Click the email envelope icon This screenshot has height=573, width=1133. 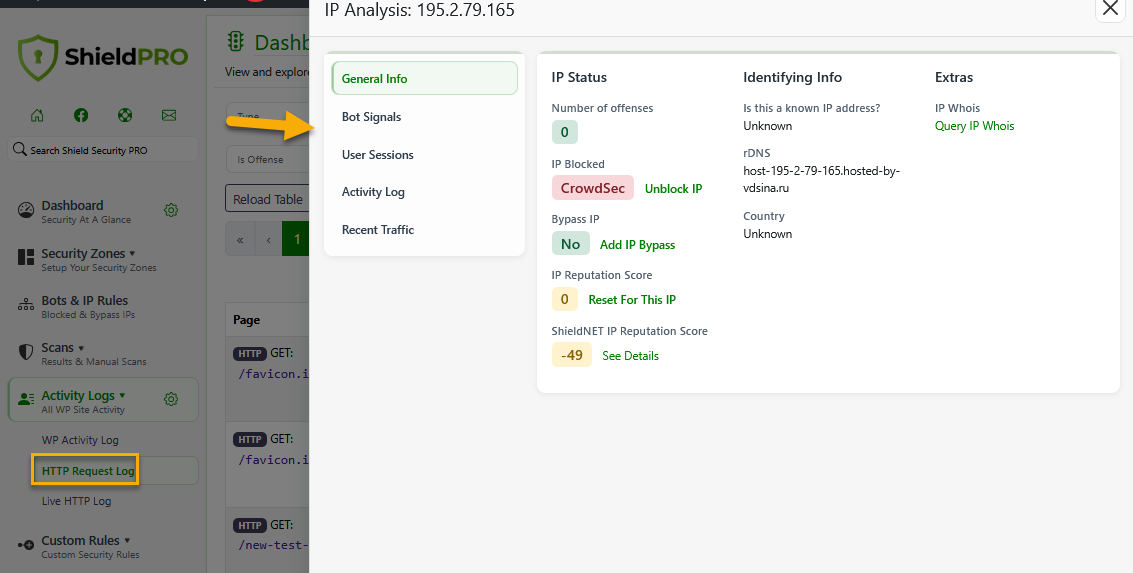coord(169,115)
